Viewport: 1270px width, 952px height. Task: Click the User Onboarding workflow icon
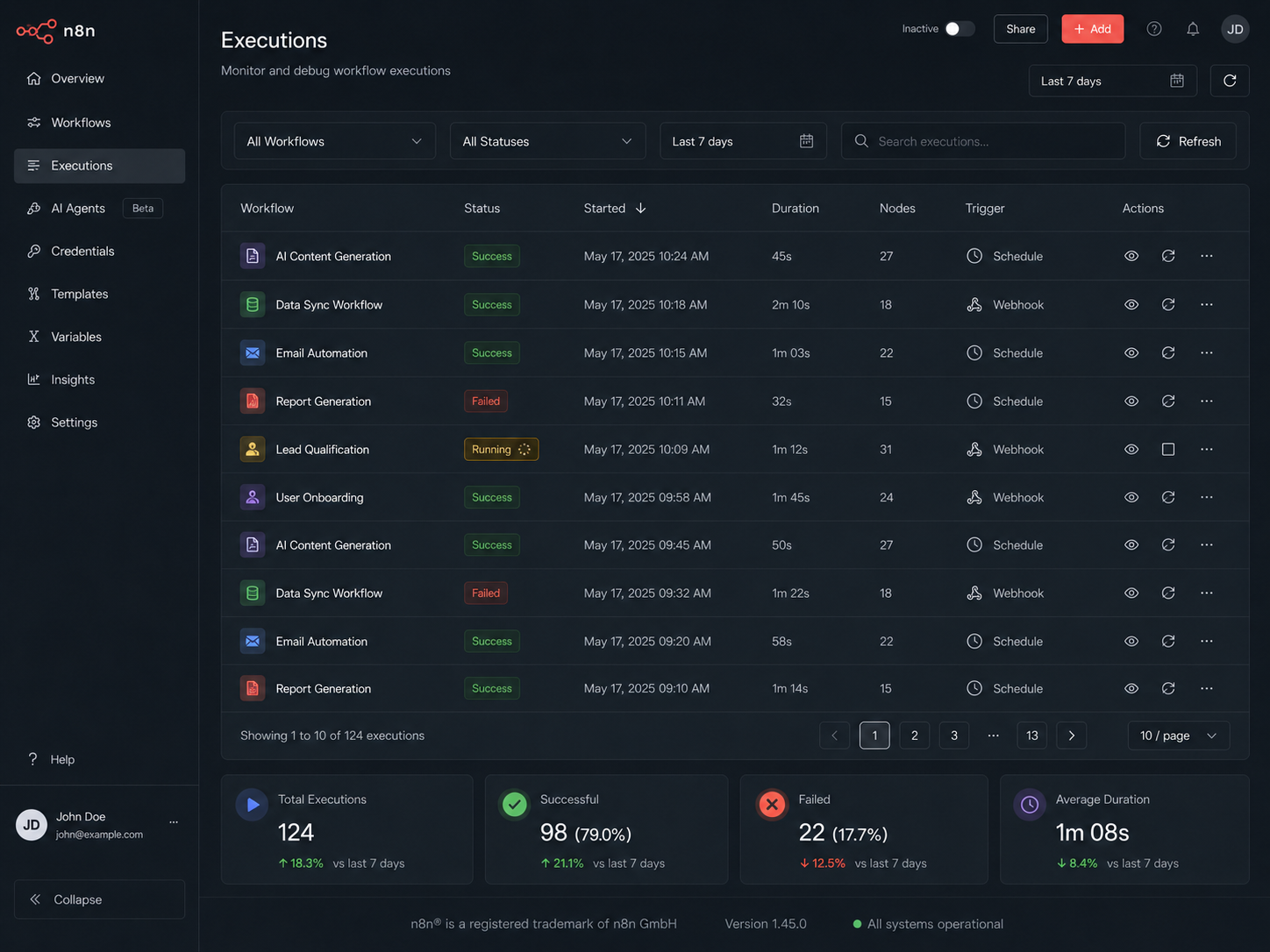point(253,497)
